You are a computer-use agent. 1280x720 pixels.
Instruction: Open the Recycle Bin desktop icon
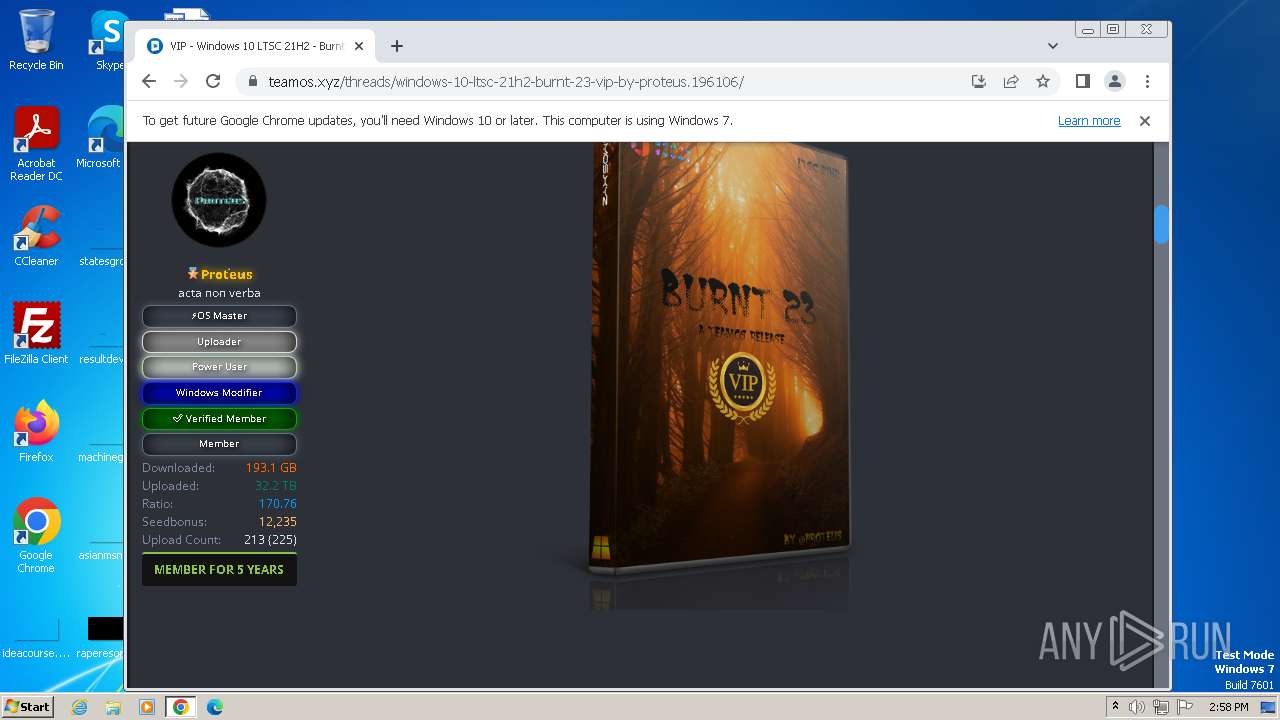click(x=36, y=40)
